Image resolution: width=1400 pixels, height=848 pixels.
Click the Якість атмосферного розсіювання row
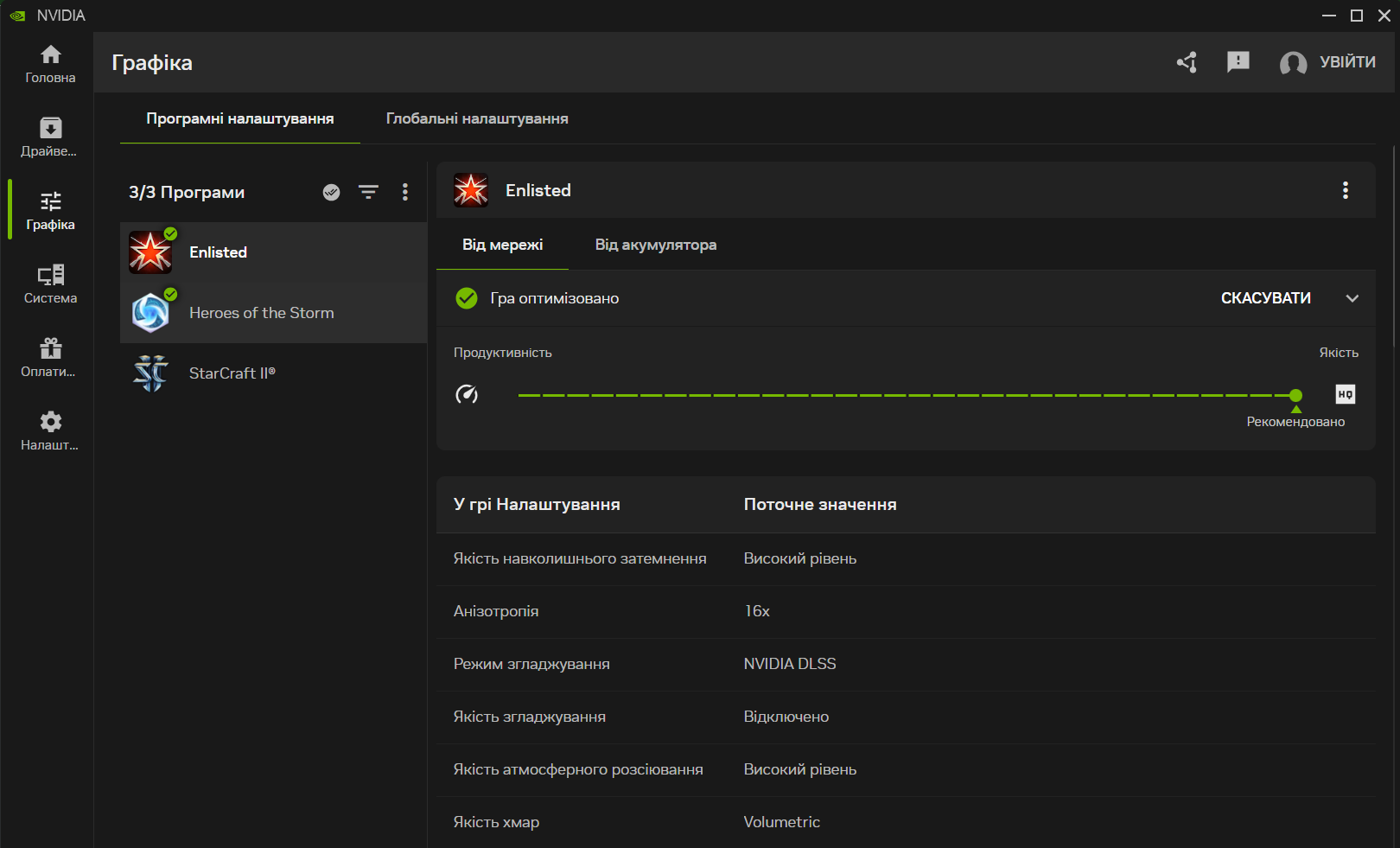point(906,770)
